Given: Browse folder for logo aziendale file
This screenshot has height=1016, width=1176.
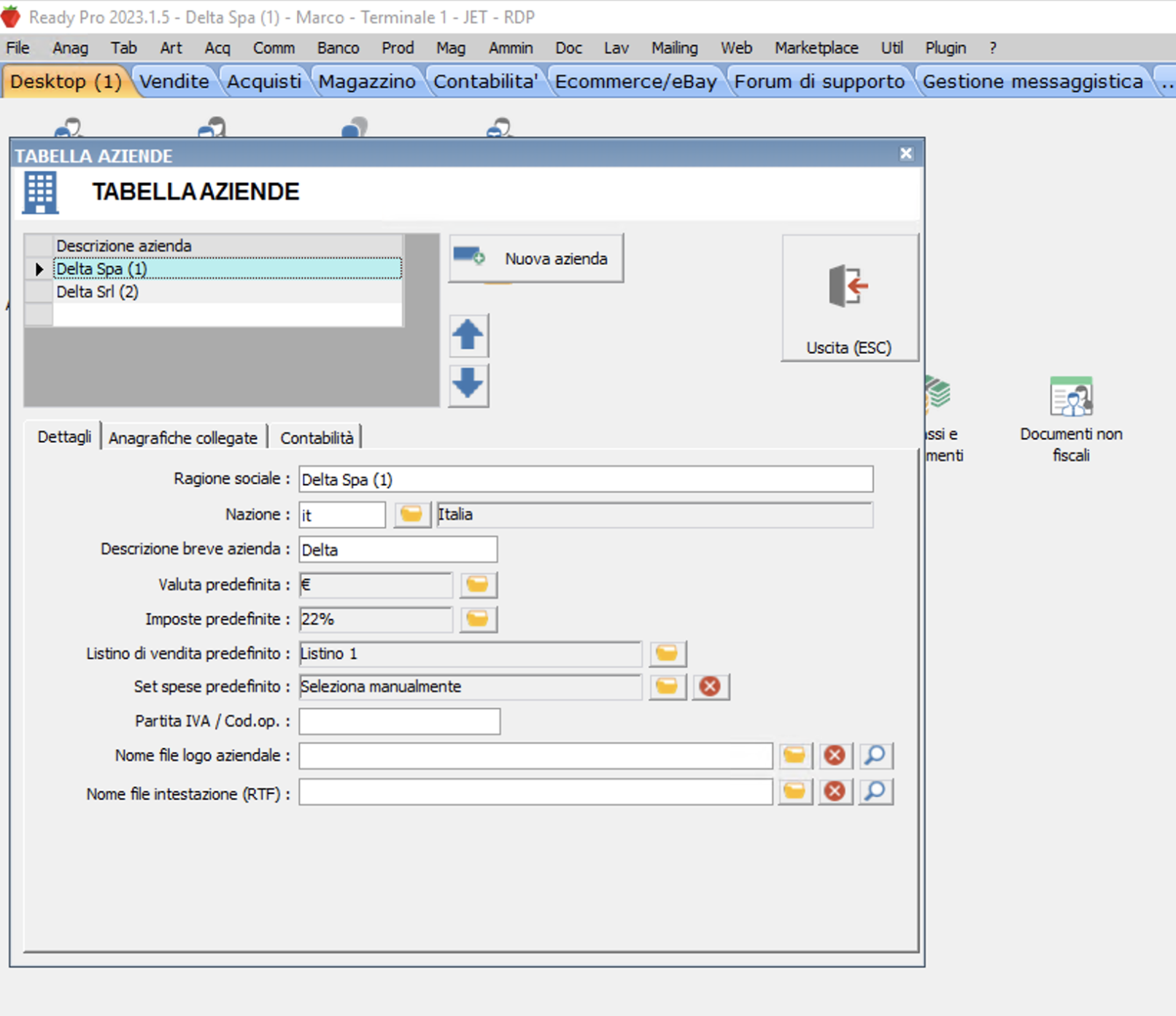Looking at the screenshot, I should 795,755.
